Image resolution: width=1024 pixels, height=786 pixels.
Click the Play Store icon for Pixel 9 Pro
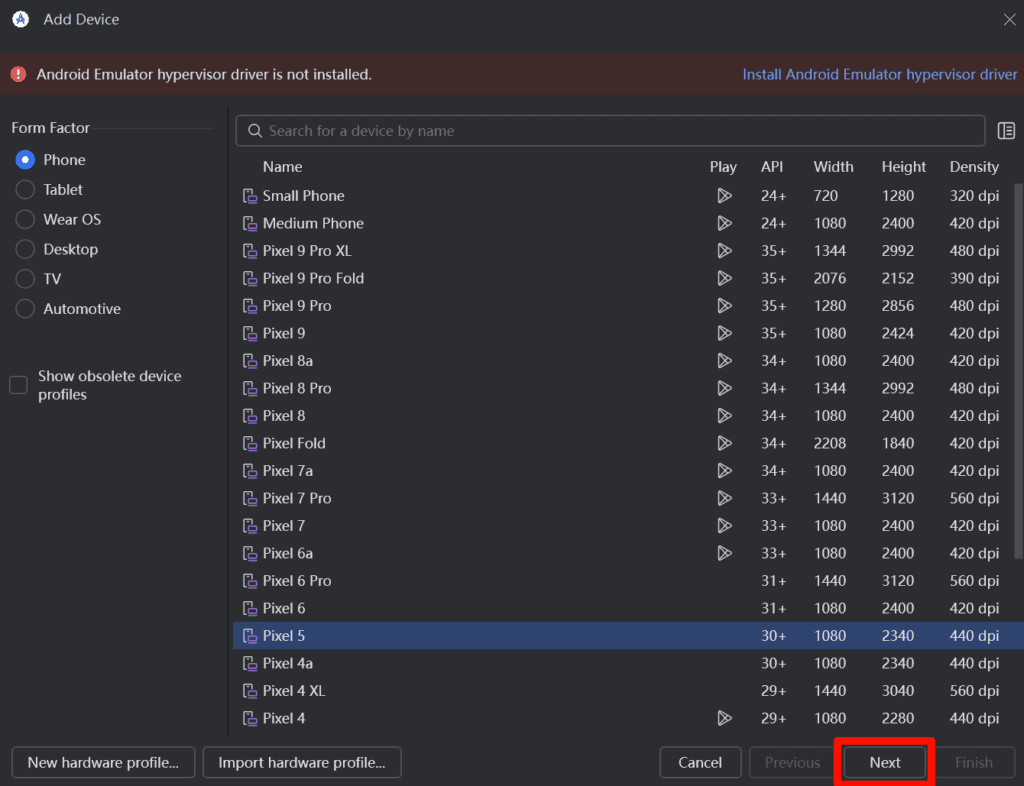(724, 306)
